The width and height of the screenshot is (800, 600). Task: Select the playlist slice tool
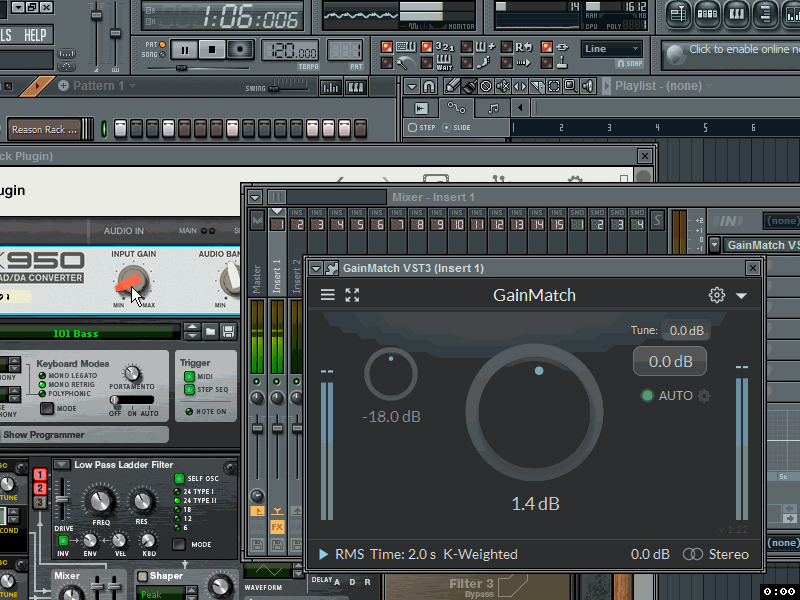pos(537,86)
